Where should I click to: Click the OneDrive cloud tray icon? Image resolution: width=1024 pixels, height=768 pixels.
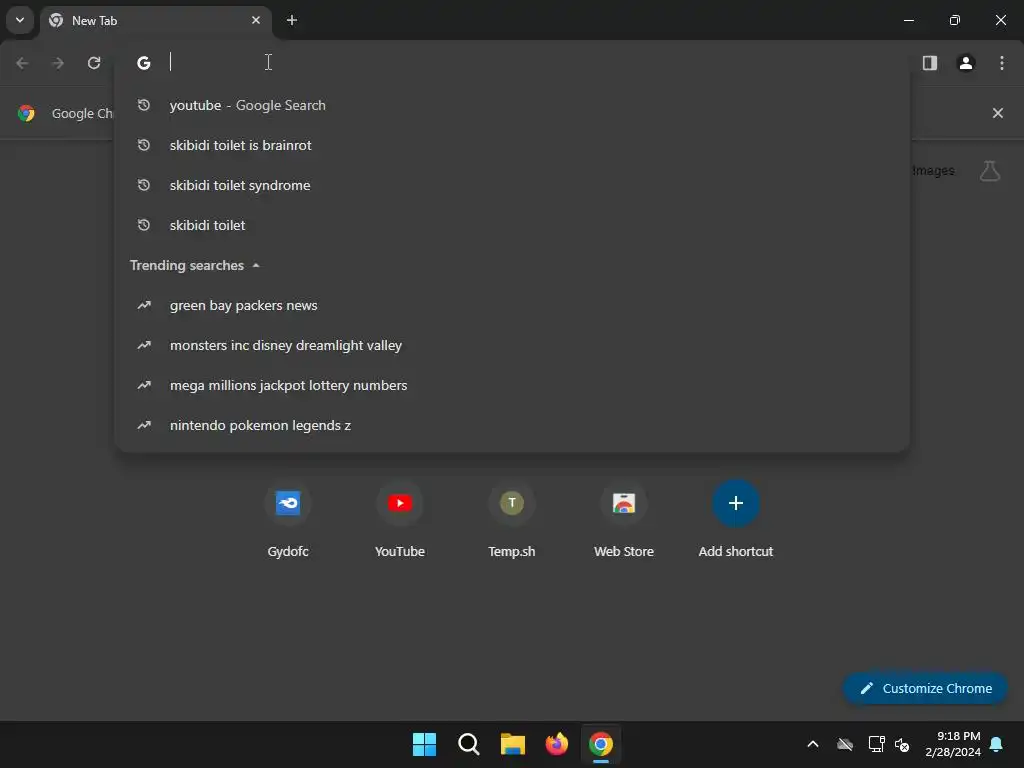pos(845,744)
